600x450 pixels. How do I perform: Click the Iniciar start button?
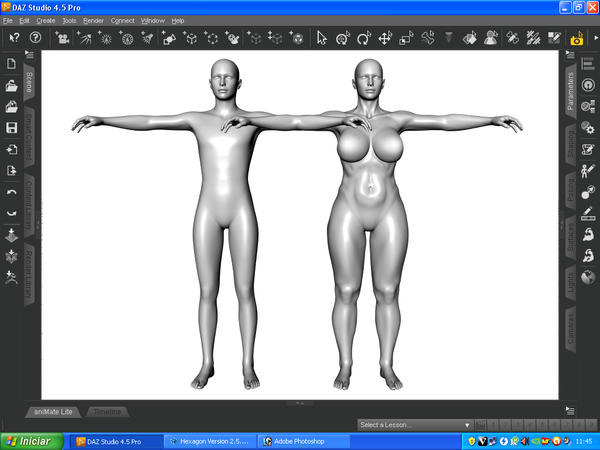[x=30, y=440]
